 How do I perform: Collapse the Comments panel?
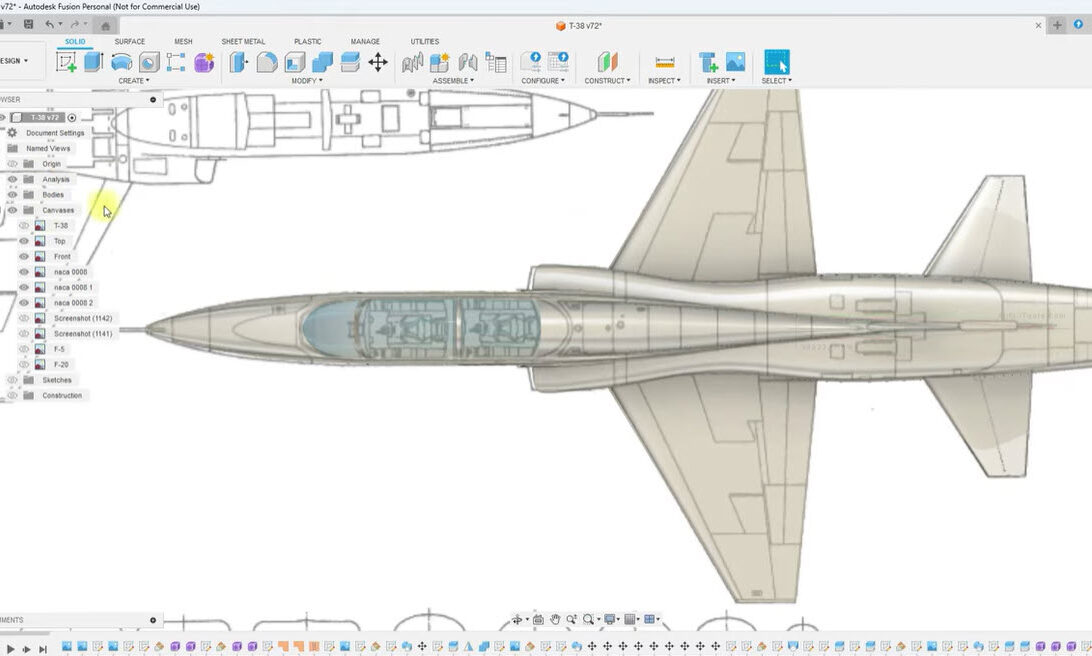click(153, 620)
